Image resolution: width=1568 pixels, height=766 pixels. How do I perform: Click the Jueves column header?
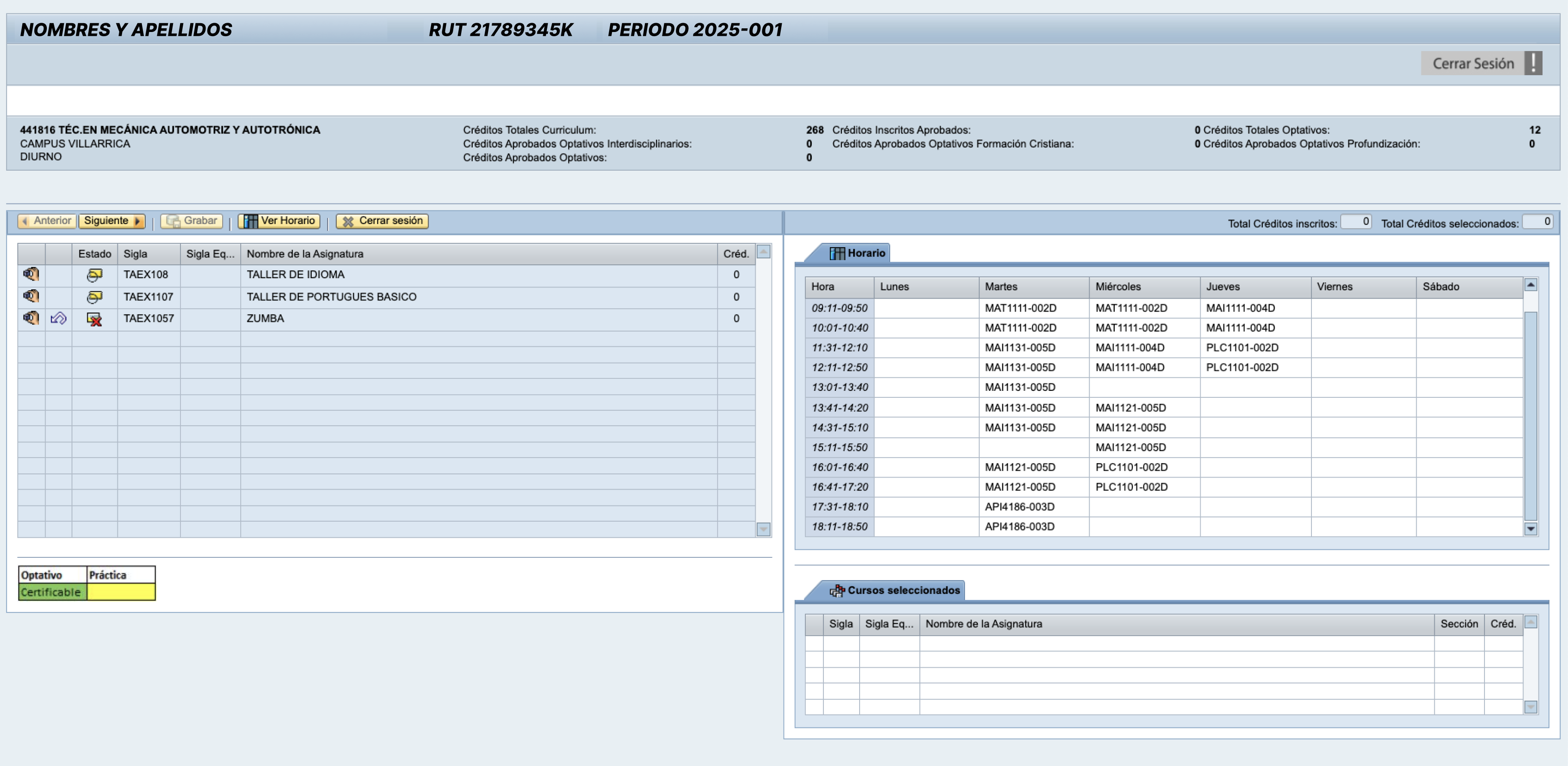click(x=1256, y=287)
